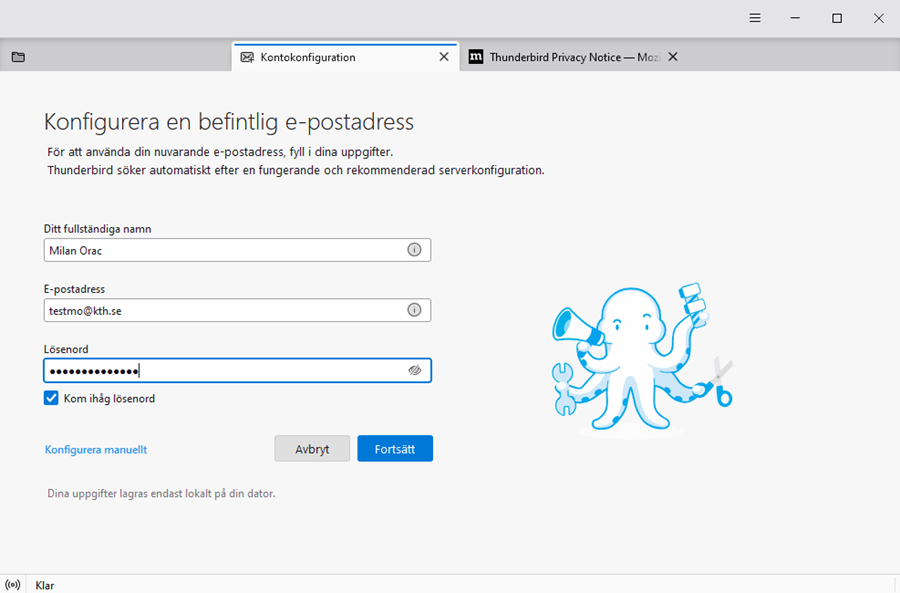Click info icon in E-postadress field
900x593 pixels.
click(x=414, y=310)
